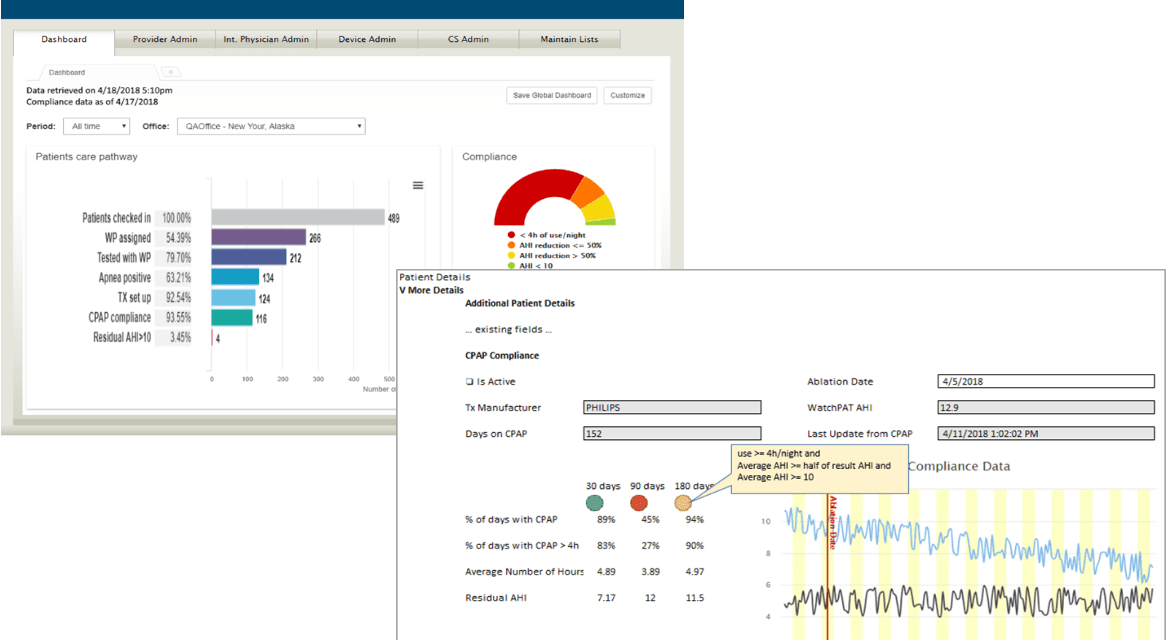Click the 'Patient Details' heading
This screenshot has width=1174, height=640.
coord(434,277)
